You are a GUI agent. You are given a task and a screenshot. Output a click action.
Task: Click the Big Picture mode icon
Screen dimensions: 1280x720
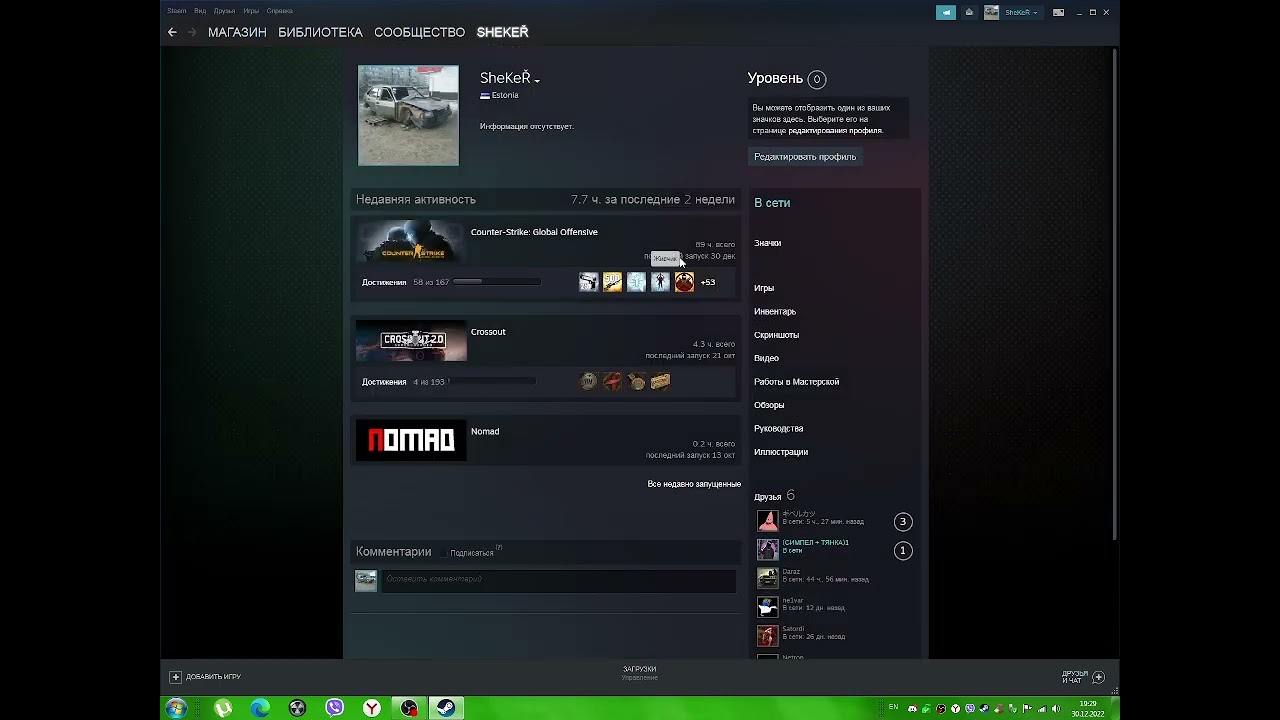coord(1059,12)
